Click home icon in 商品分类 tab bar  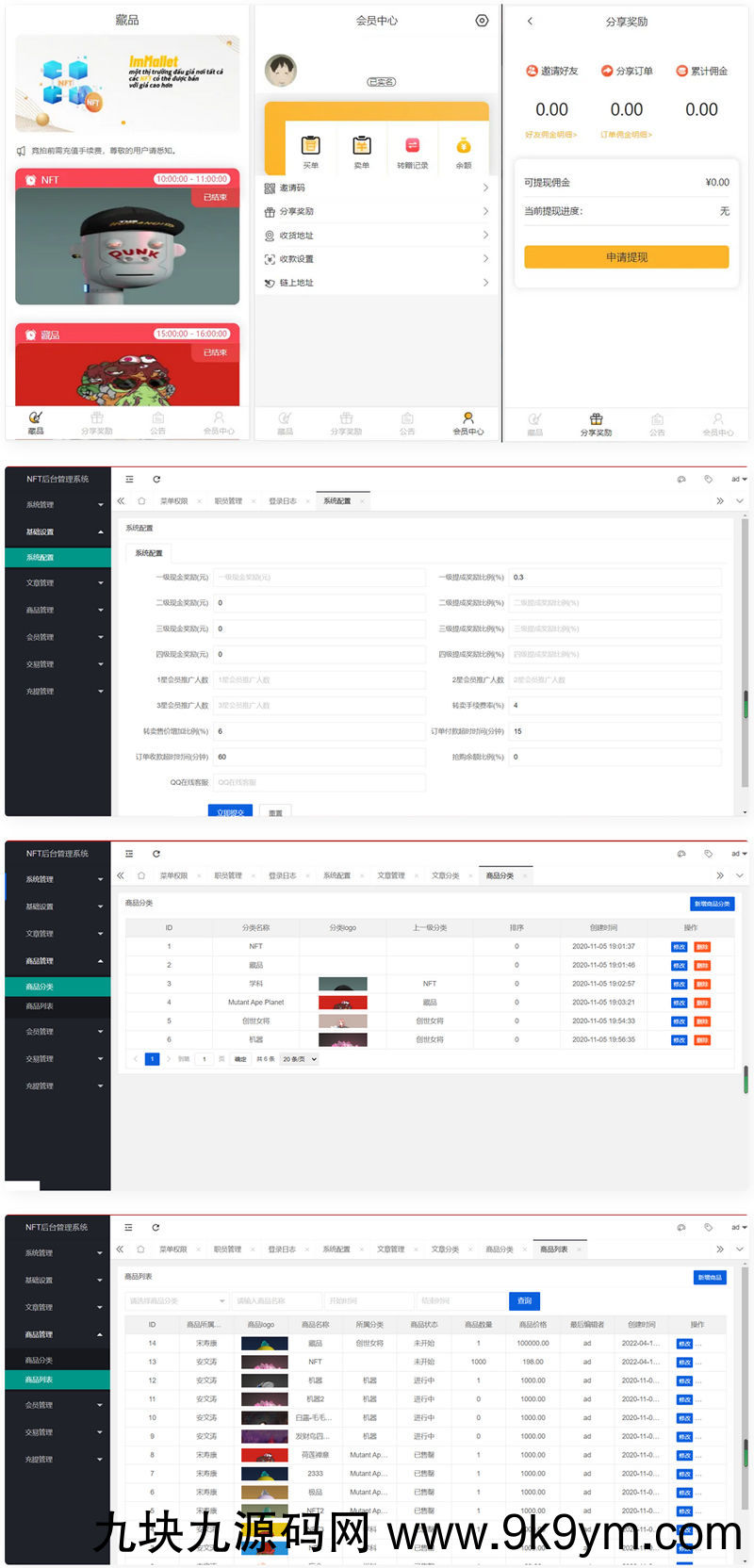[x=141, y=875]
